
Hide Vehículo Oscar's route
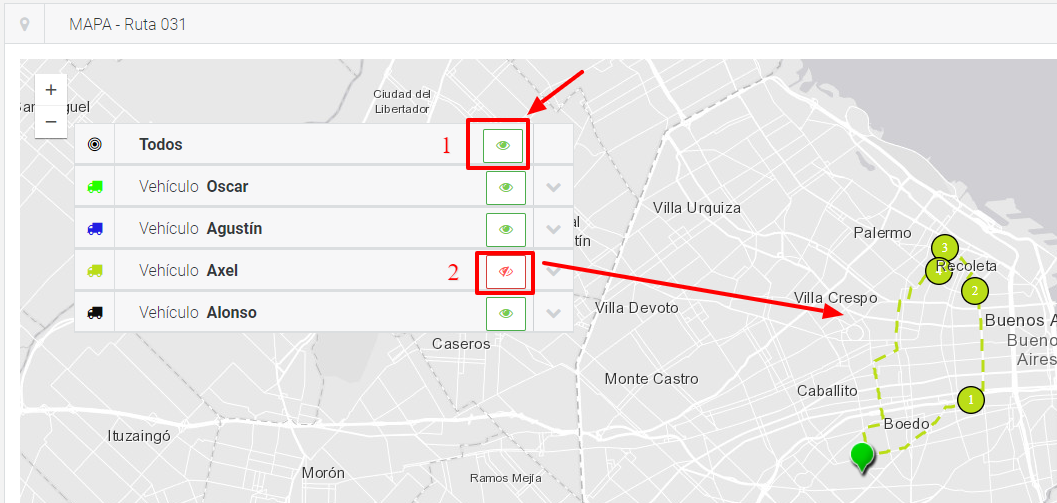tap(506, 187)
